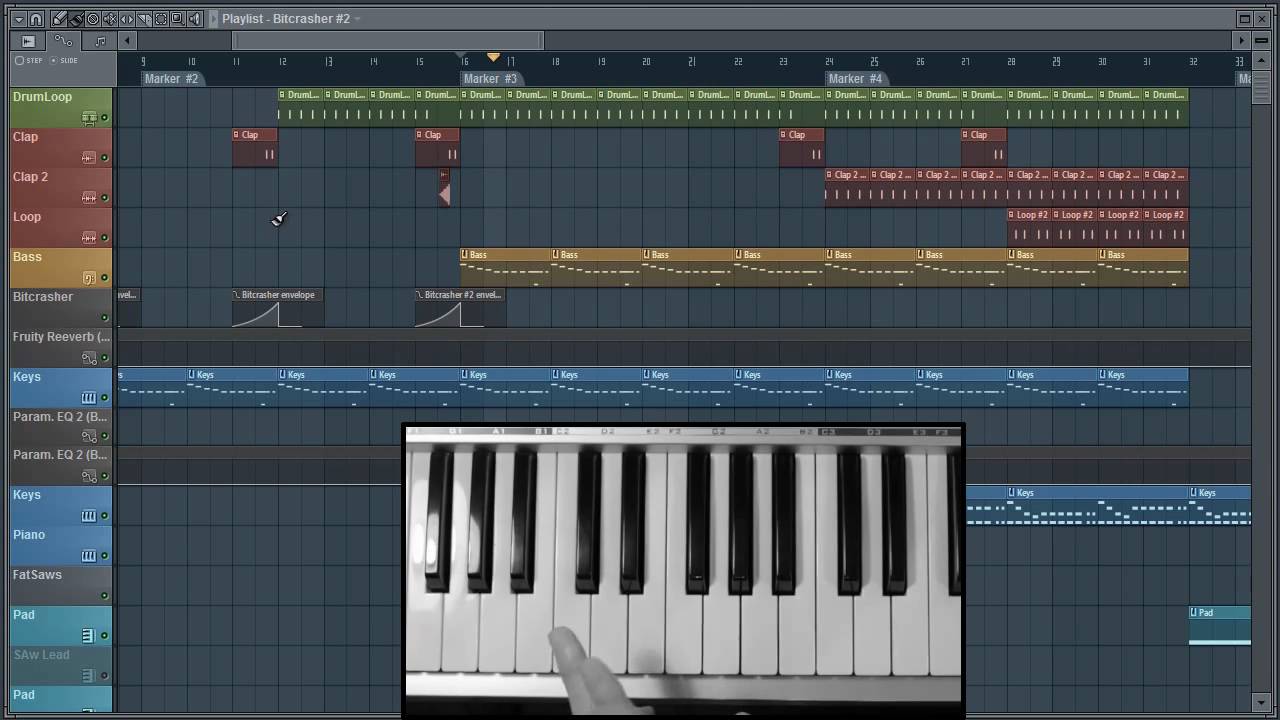Click the horizontal timeline scrollbar thumb
This screenshot has width=1280, height=720.
pyautogui.click(x=388, y=41)
